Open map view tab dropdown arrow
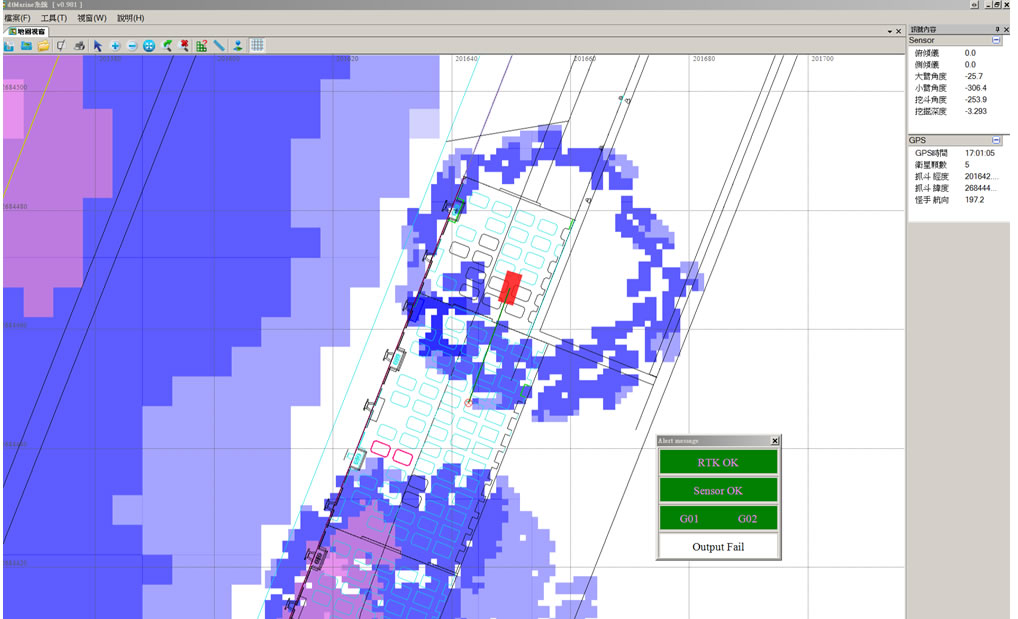Screen dimensions: 1018x619 coord(889,31)
